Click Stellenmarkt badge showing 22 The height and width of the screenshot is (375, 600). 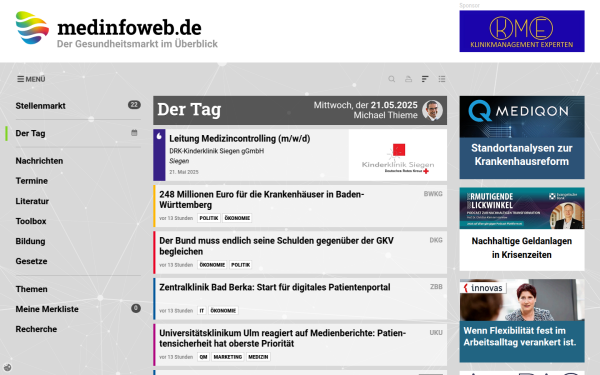point(134,105)
